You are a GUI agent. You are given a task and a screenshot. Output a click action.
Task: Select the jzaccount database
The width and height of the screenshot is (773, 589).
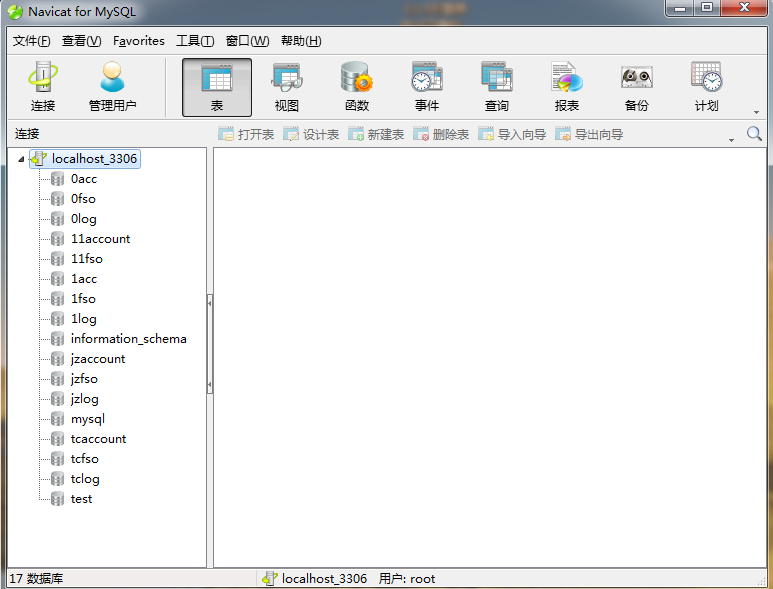click(98, 359)
